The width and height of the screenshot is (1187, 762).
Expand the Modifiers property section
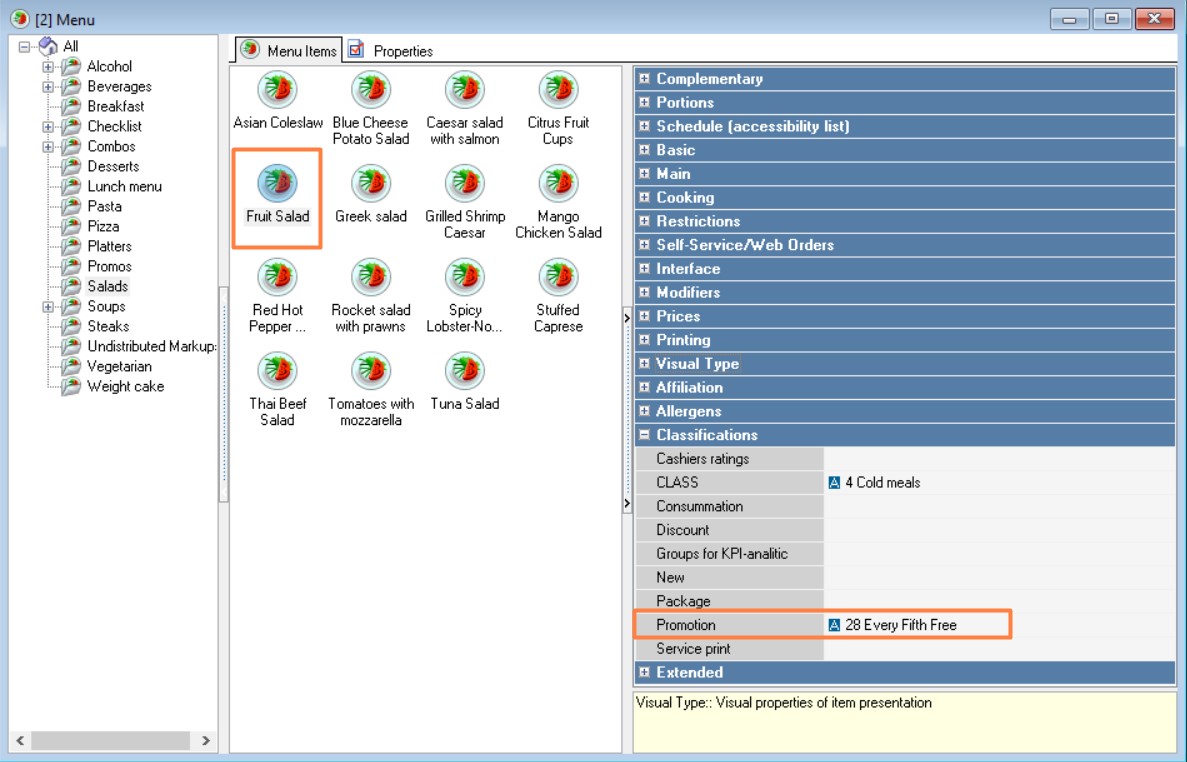pyautogui.click(x=645, y=293)
